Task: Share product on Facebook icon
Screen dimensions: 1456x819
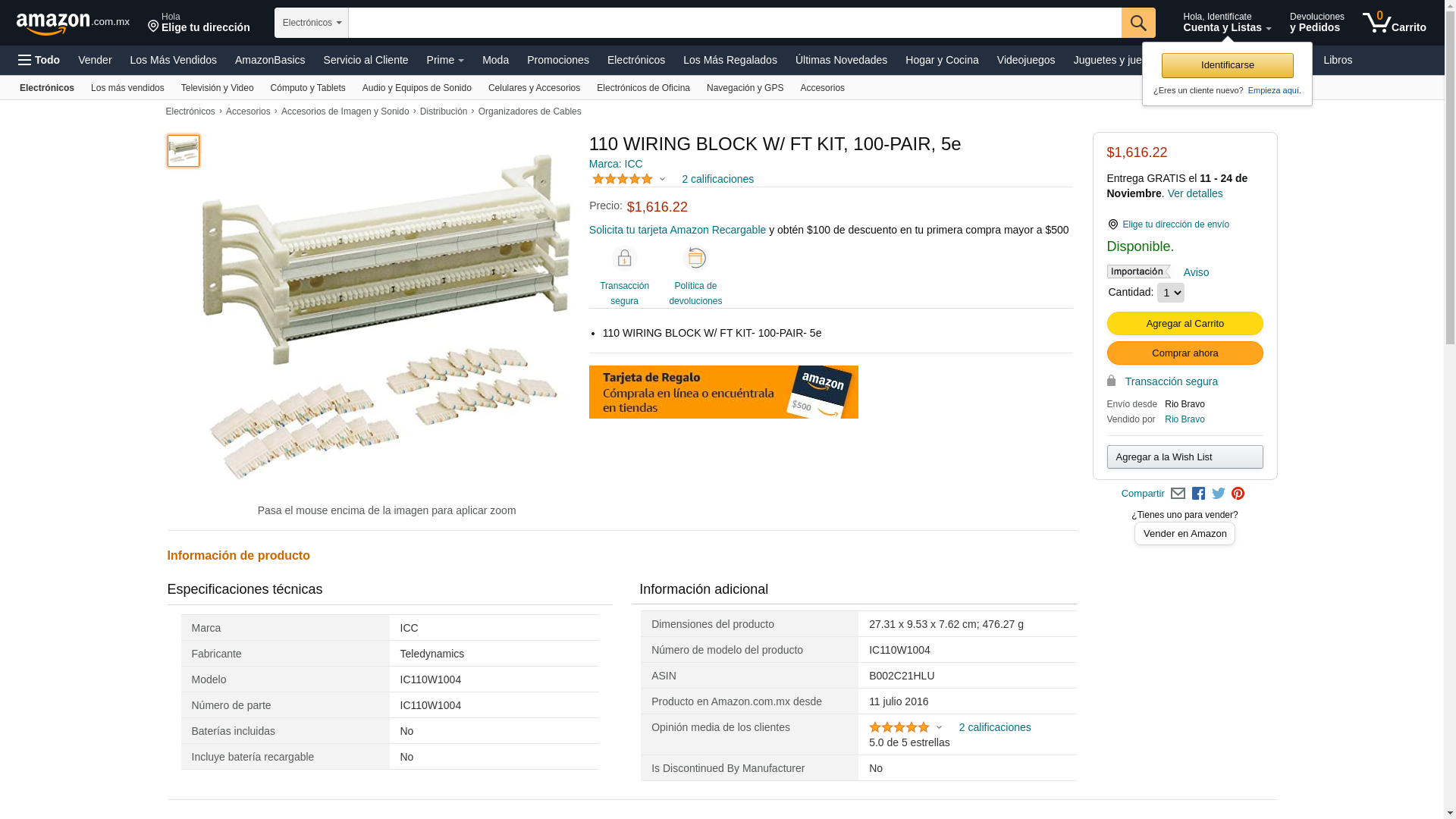Action: (x=1198, y=494)
